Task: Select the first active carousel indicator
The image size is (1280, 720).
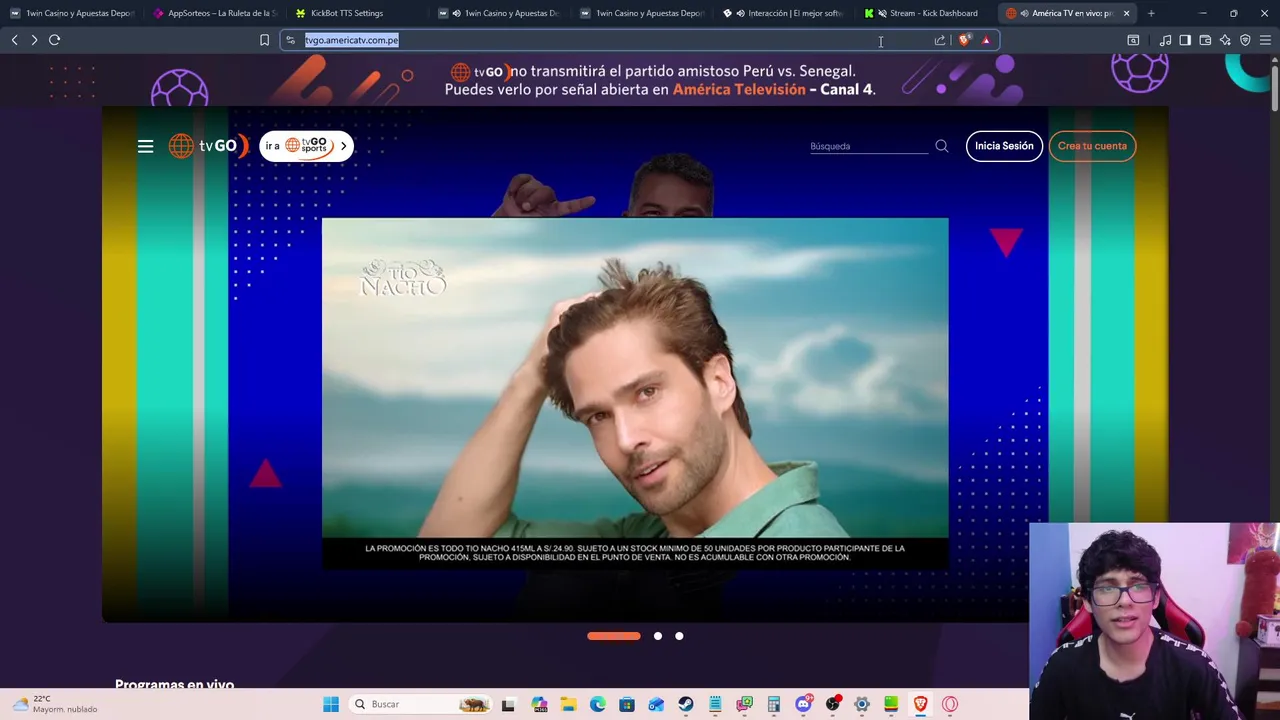Action: coord(614,636)
